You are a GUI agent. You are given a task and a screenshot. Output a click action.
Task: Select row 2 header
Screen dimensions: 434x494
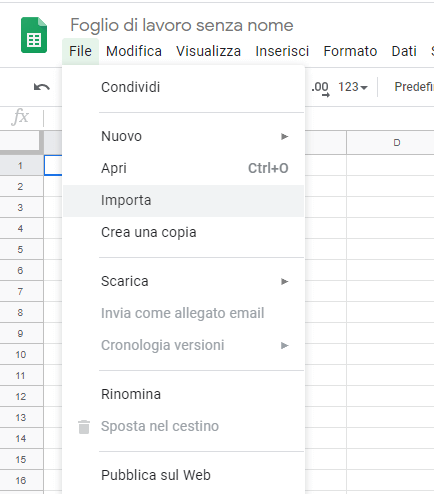(x=21, y=186)
